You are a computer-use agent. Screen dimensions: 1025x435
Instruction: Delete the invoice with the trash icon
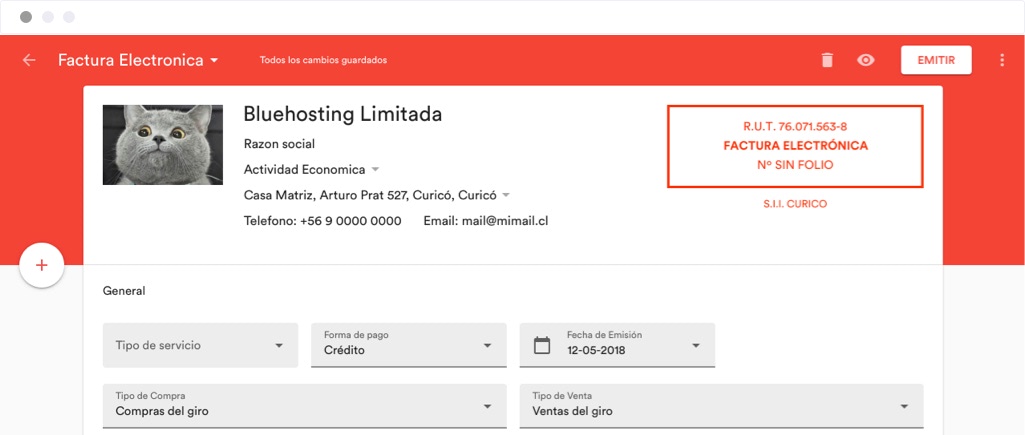pyautogui.click(x=828, y=60)
